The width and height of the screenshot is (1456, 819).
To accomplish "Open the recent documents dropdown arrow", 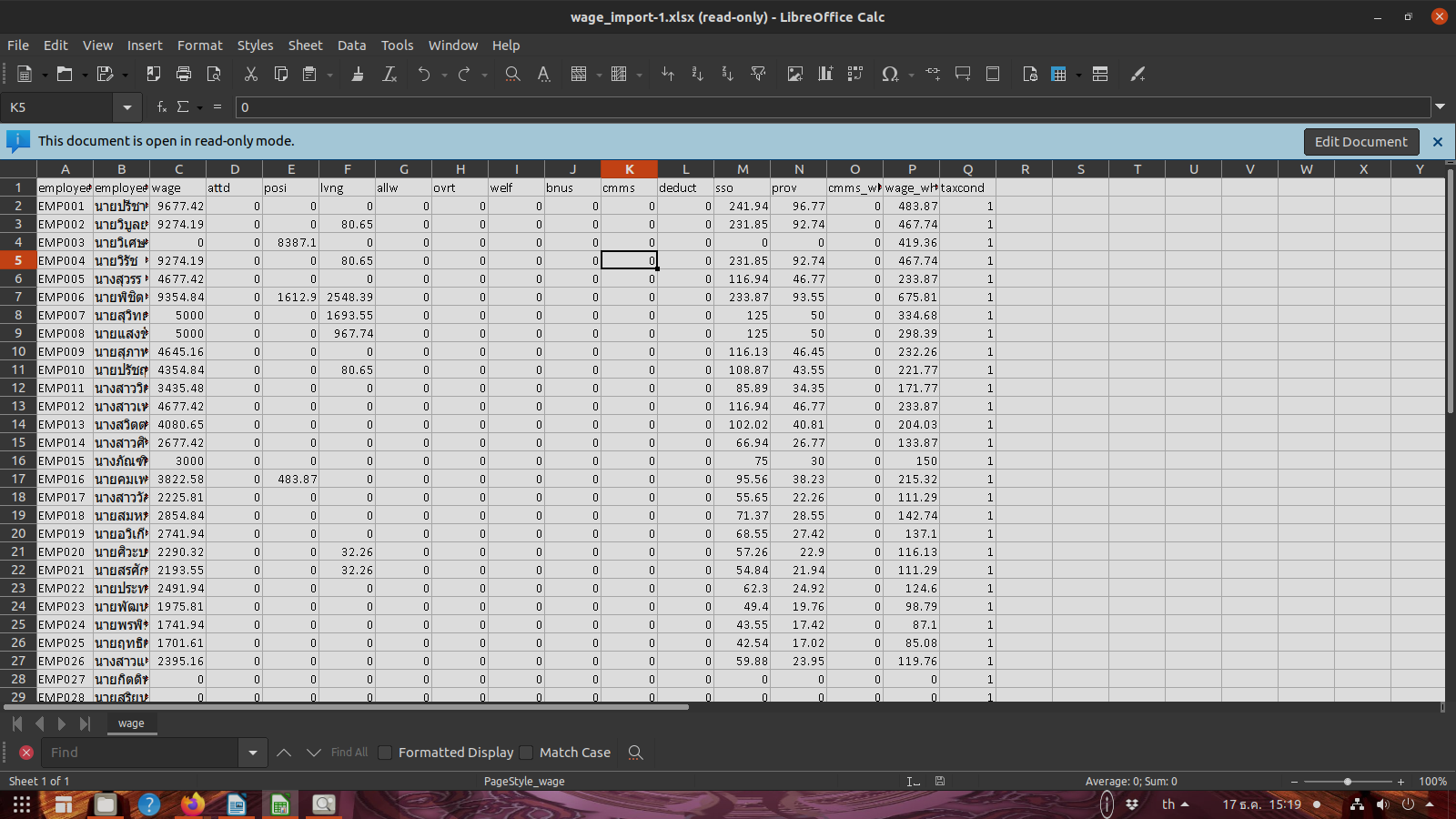I will (85, 75).
